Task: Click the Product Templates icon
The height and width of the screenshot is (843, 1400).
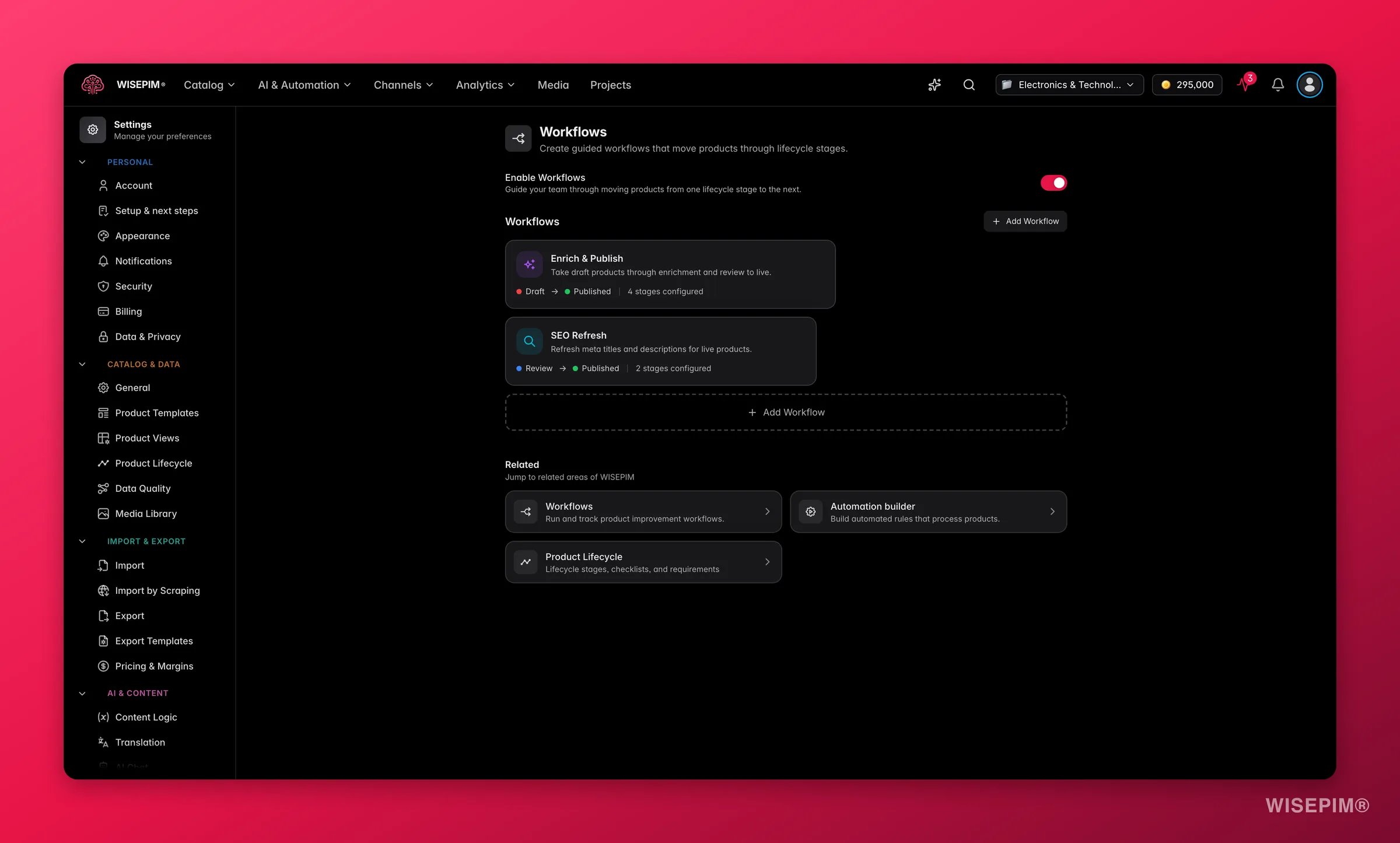Action: coord(103,413)
